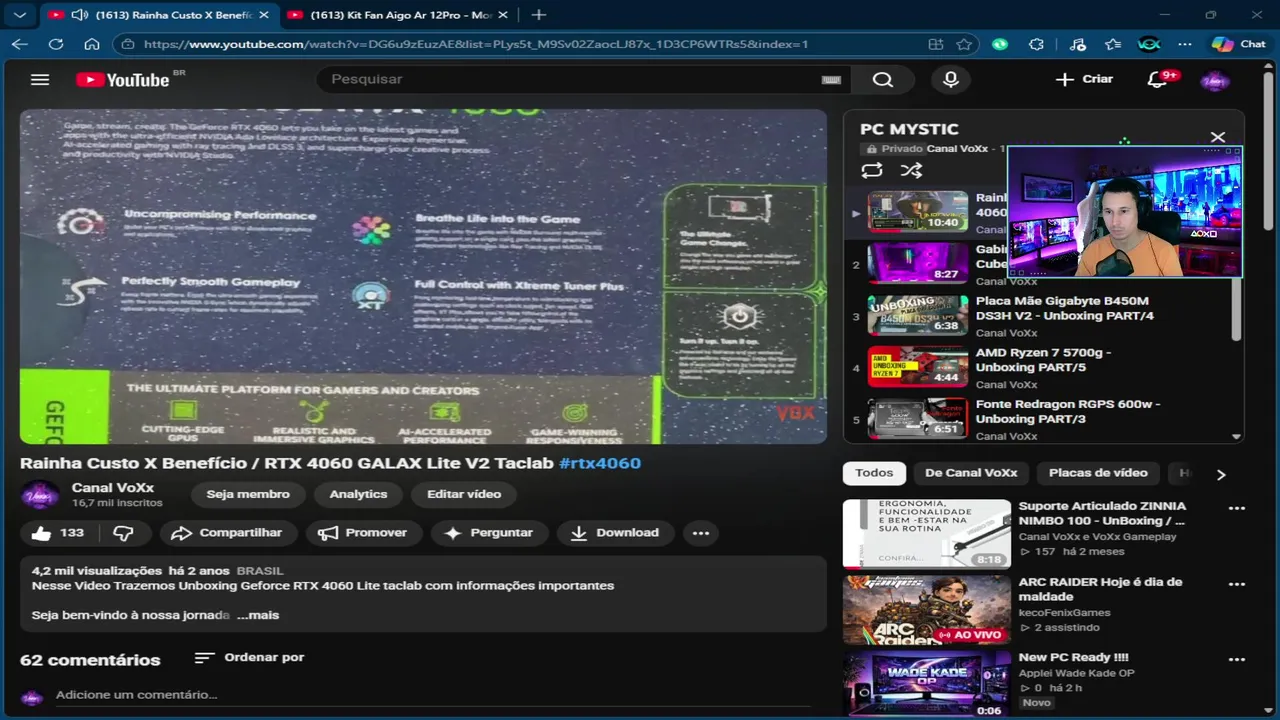Open the browser profile VOX icon
This screenshot has width=1280, height=720.
pyautogui.click(x=1149, y=44)
